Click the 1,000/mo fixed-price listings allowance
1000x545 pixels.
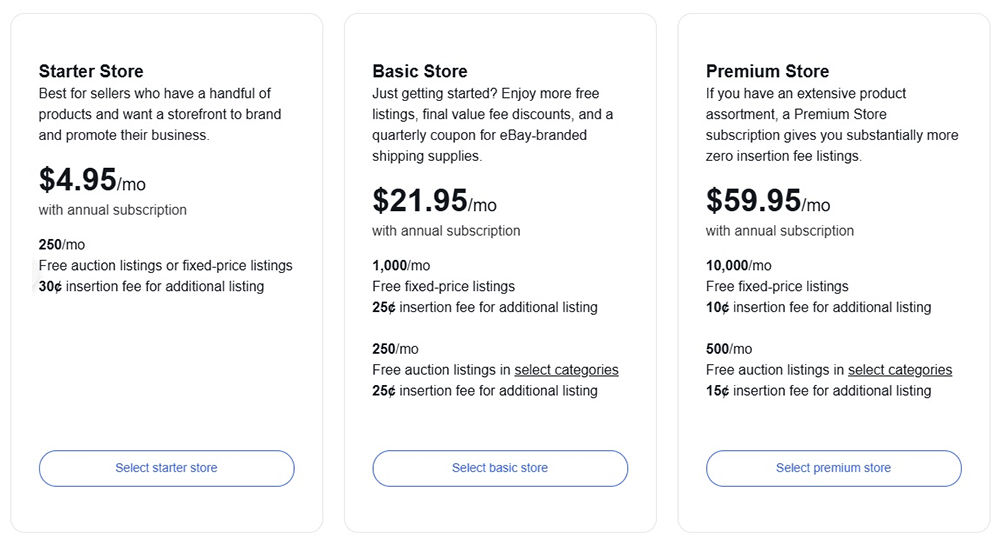point(401,266)
